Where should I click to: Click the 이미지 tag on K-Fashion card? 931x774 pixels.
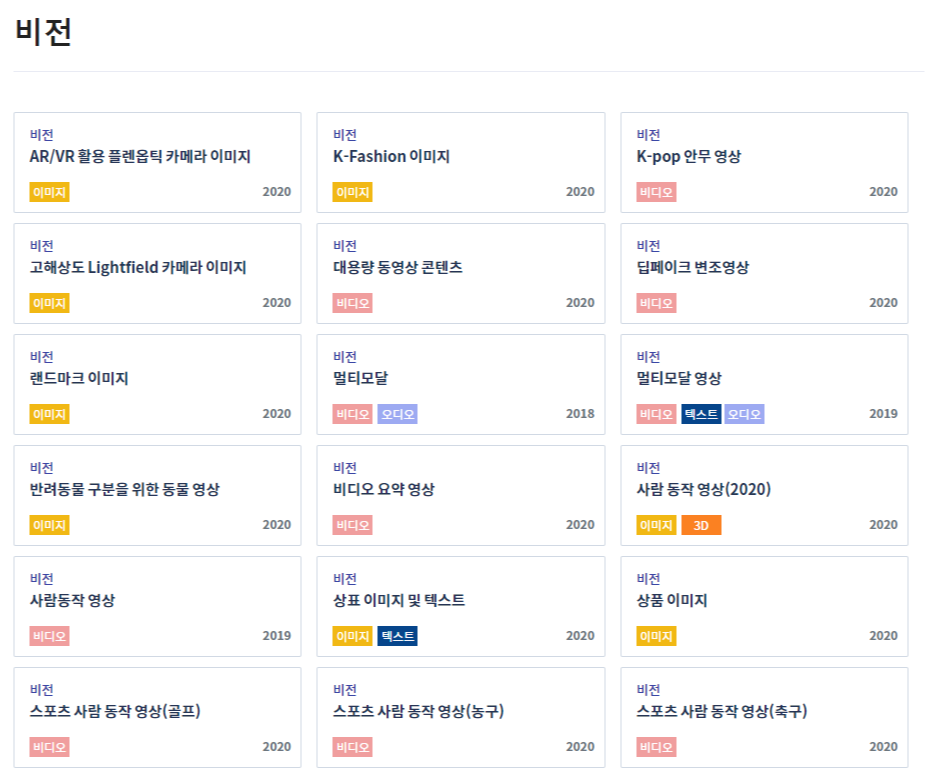pos(353,192)
